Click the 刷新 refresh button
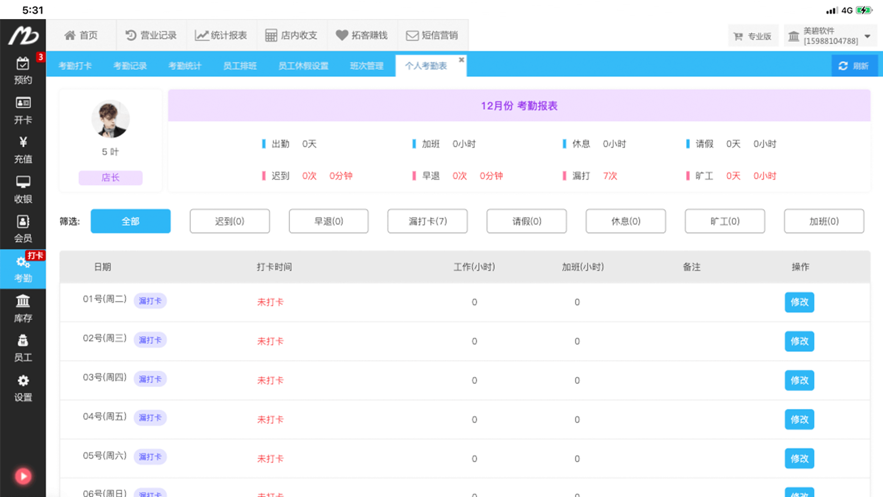The height and width of the screenshot is (497, 883). [854, 66]
